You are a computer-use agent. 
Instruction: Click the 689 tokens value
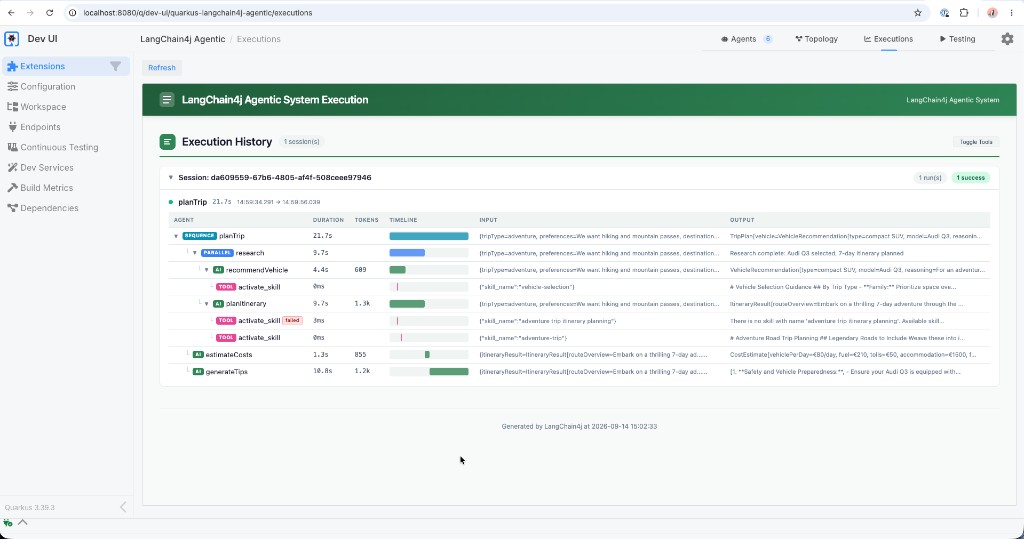click(360, 270)
